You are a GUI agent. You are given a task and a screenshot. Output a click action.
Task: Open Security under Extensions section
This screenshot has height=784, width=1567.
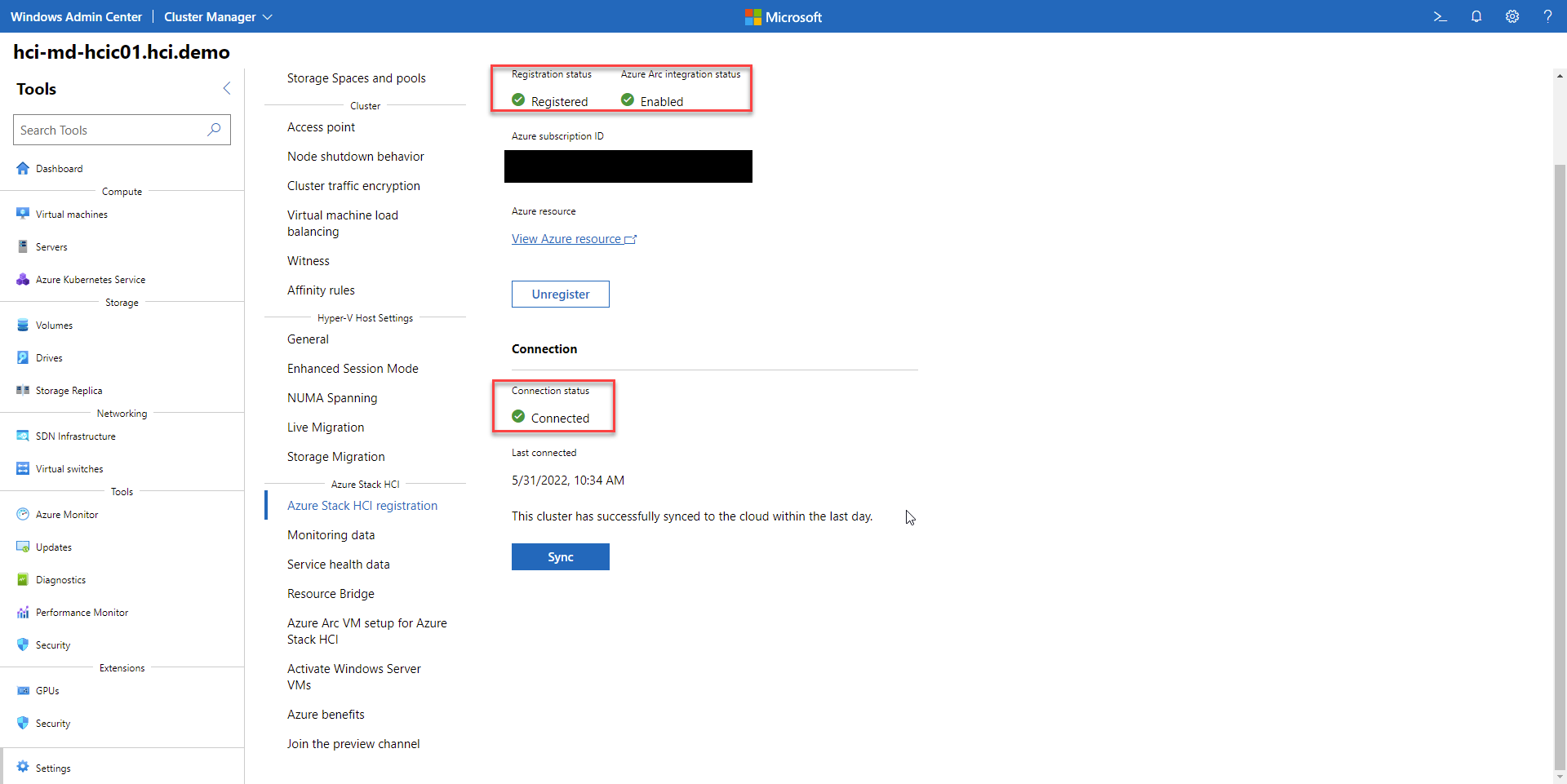(x=53, y=723)
